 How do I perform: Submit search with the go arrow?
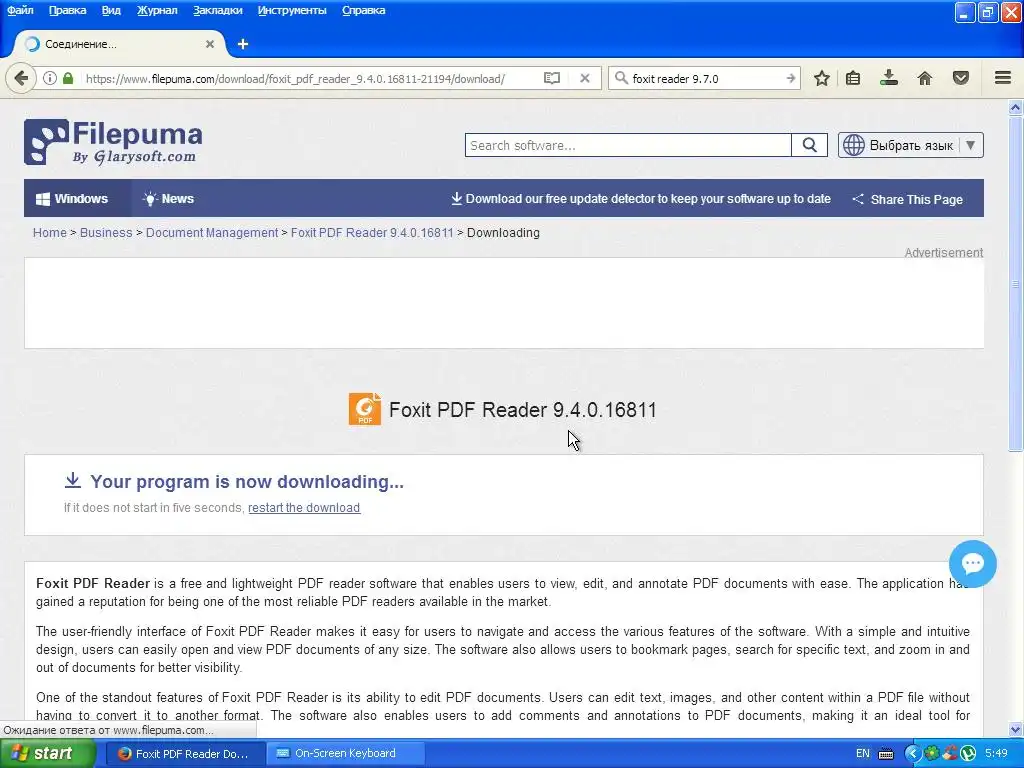[x=790, y=78]
